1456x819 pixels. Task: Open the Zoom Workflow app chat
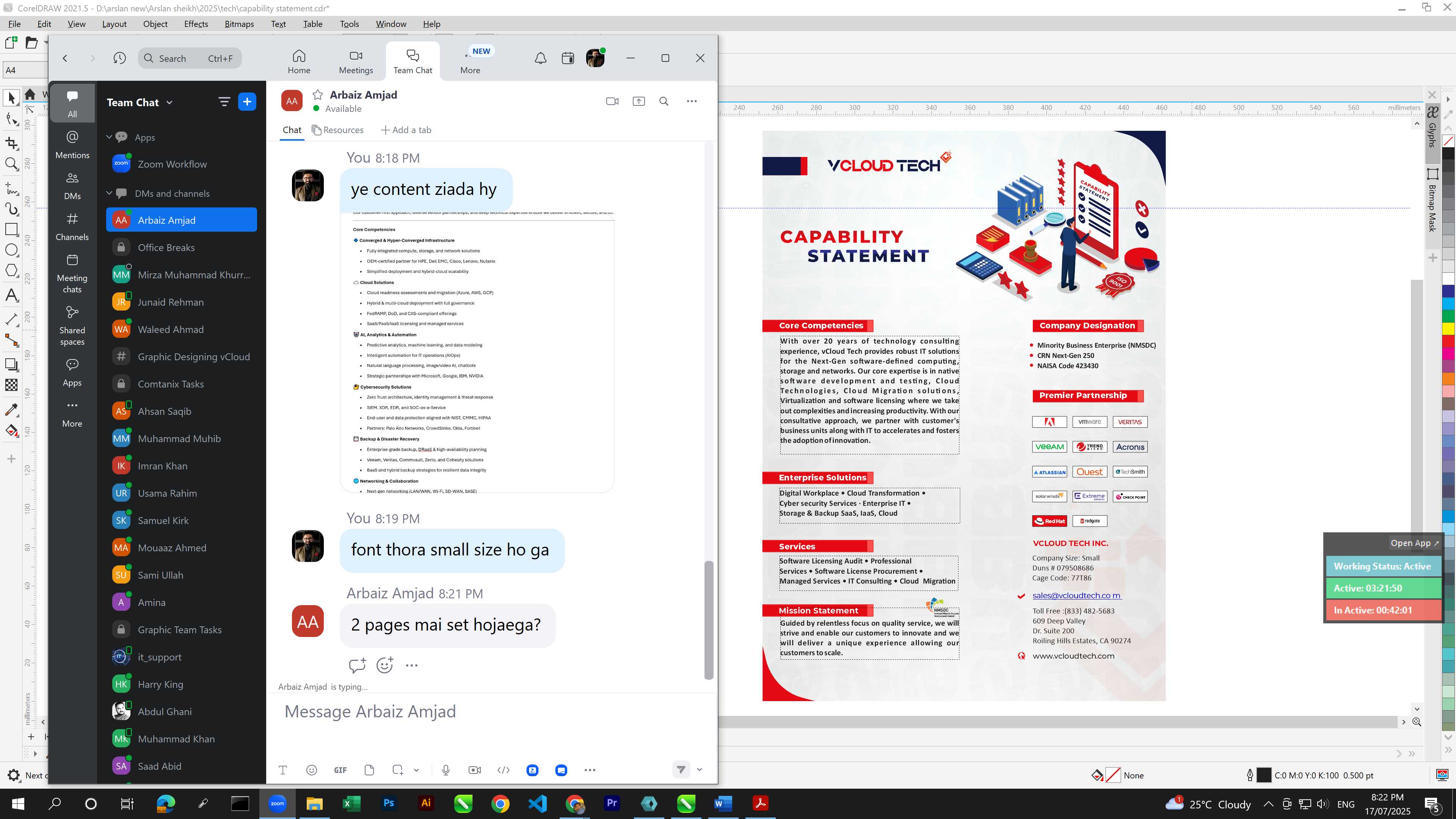[182, 165]
